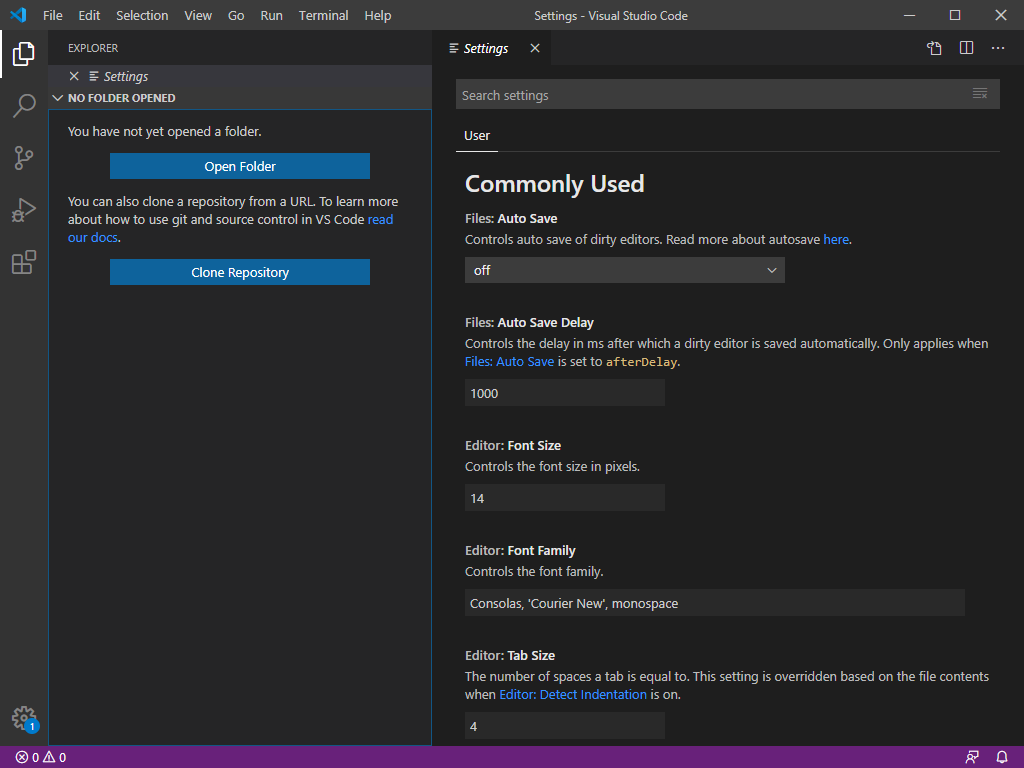Screen dimensions: 1024x768
Task: Click the 'Editor: Font Size' setting title
Action: tap(513, 445)
